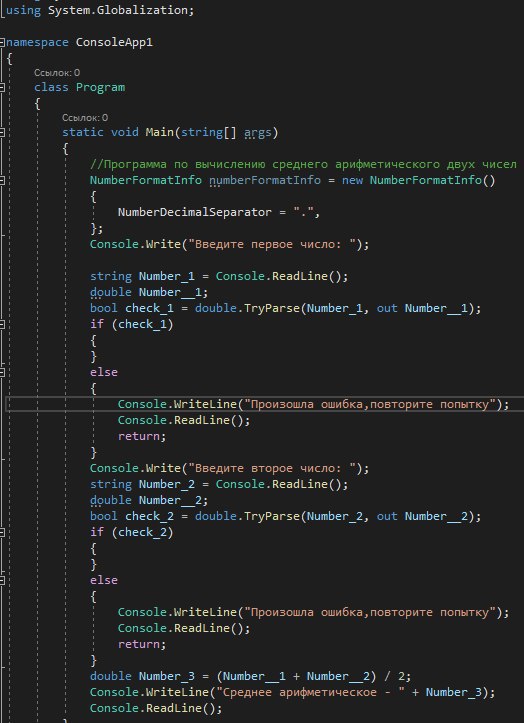Click 'Number_3' in the double declaration
Viewport: 524px width, 723px height.
(167, 676)
